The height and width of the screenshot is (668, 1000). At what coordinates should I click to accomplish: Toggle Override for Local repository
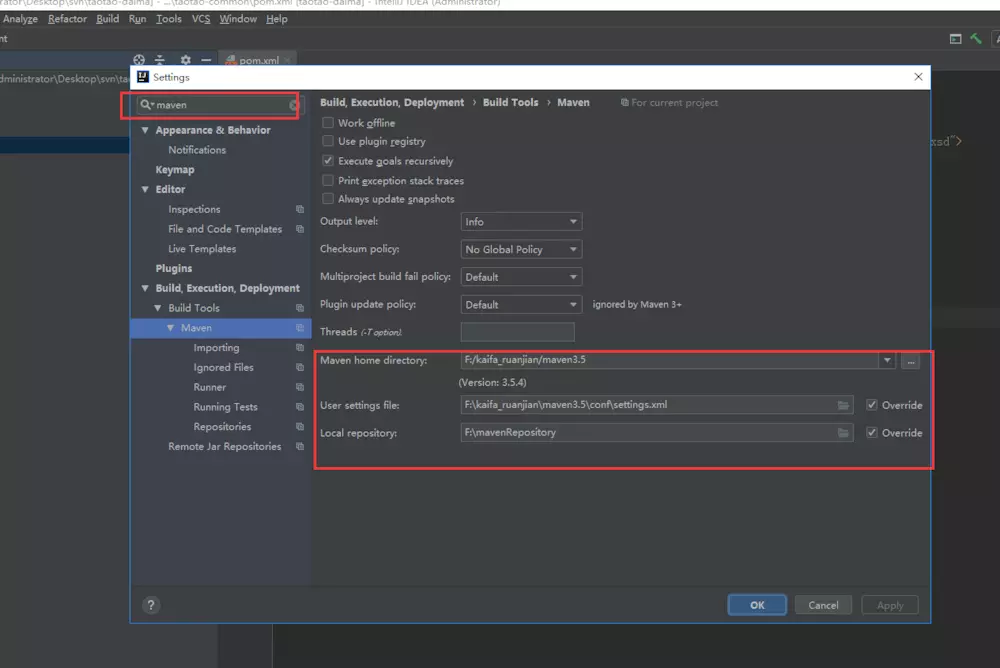tap(872, 433)
